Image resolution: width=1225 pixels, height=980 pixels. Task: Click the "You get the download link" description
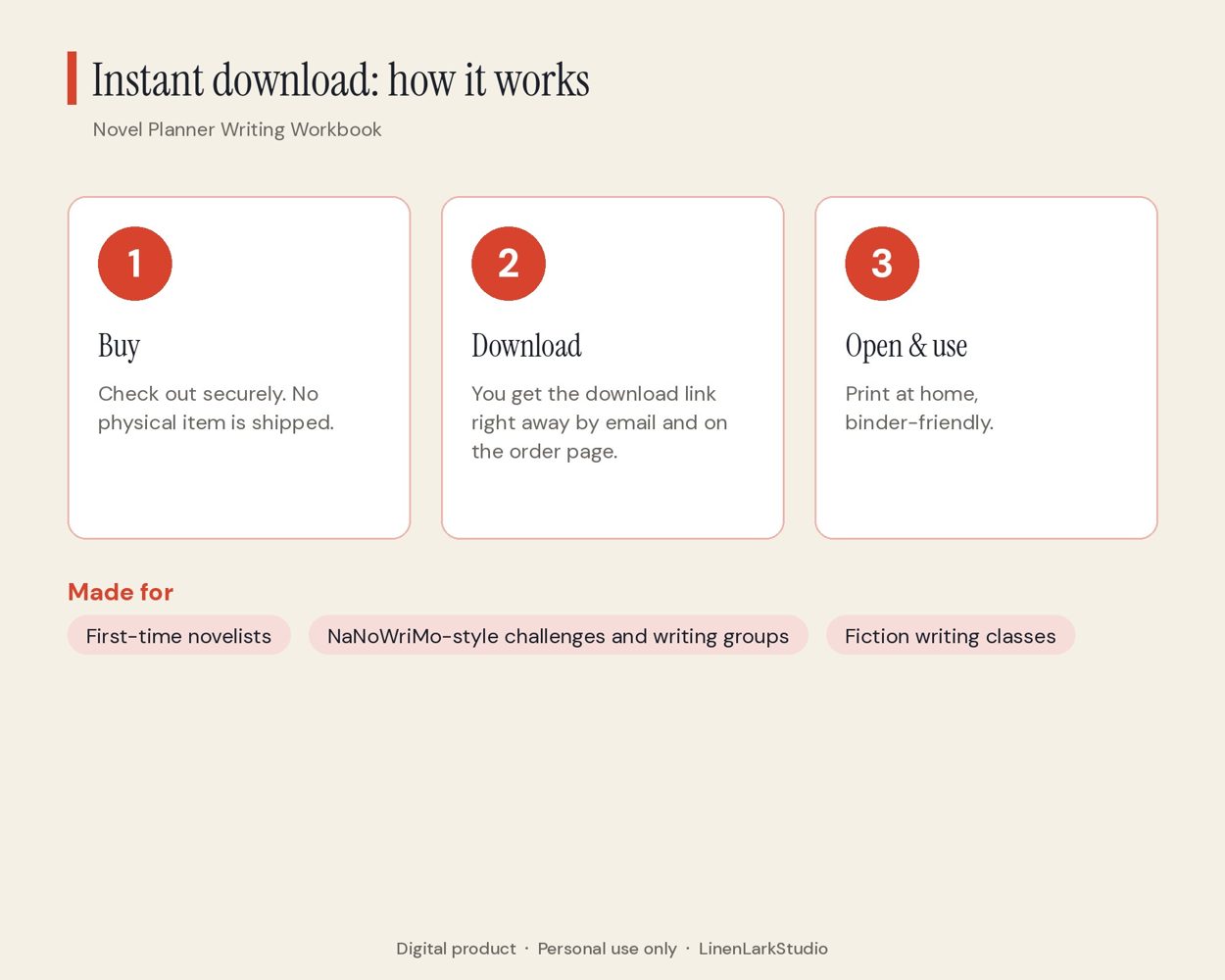[599, 422]
